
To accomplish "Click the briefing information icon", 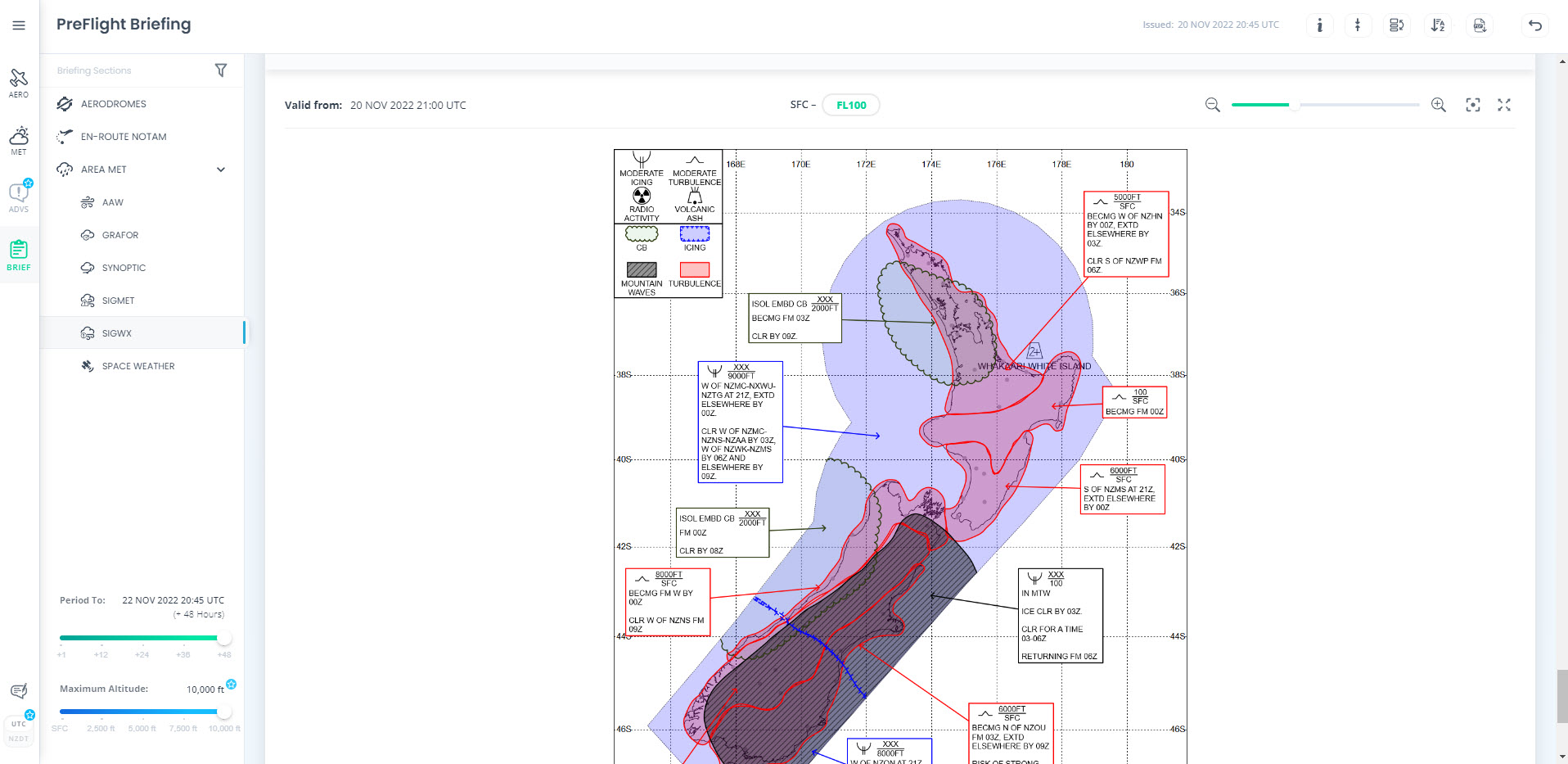I will pyautogui.click(x=1319, y=25).
